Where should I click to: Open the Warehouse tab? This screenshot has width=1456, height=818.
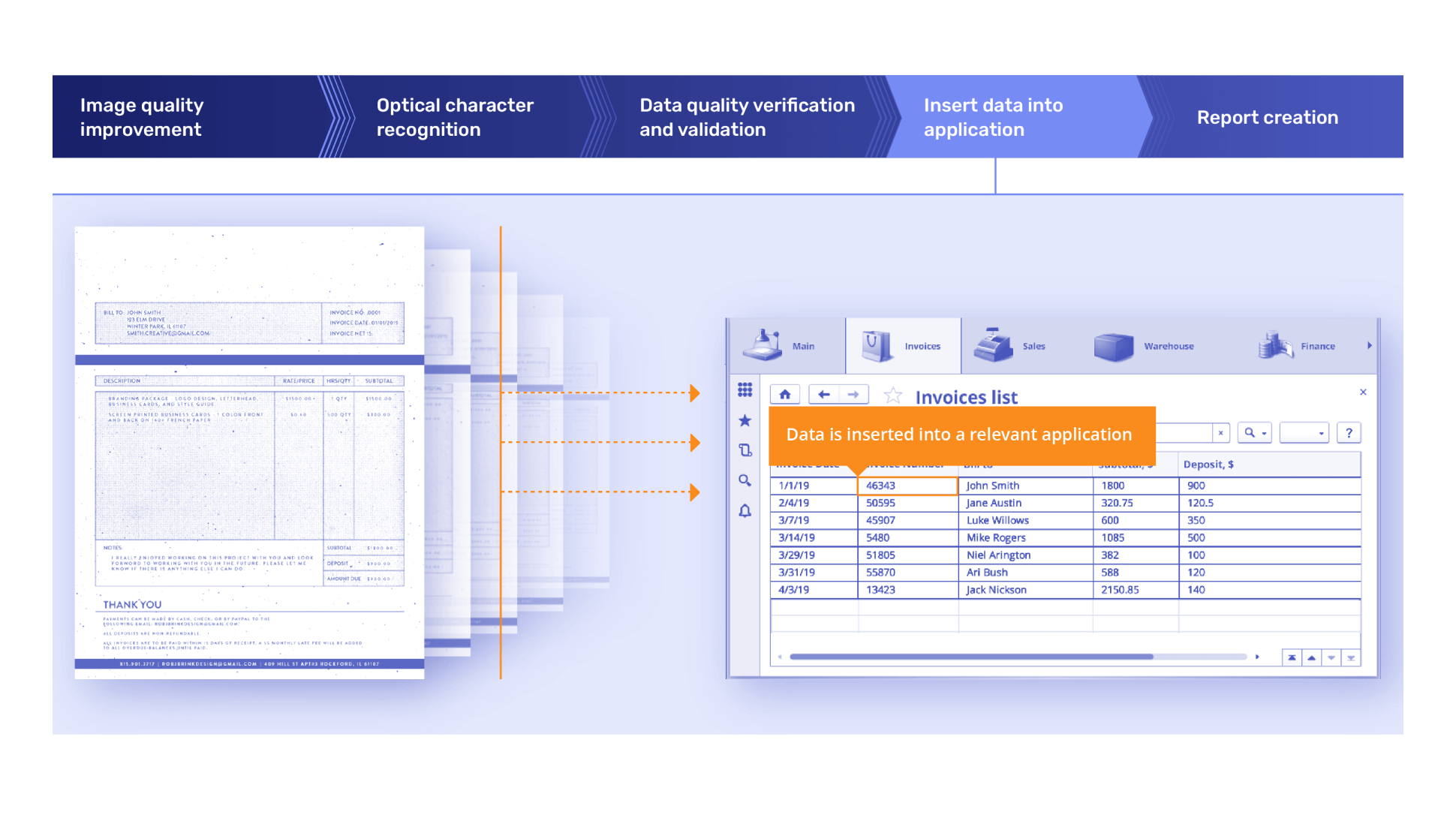pos(1145,346)
